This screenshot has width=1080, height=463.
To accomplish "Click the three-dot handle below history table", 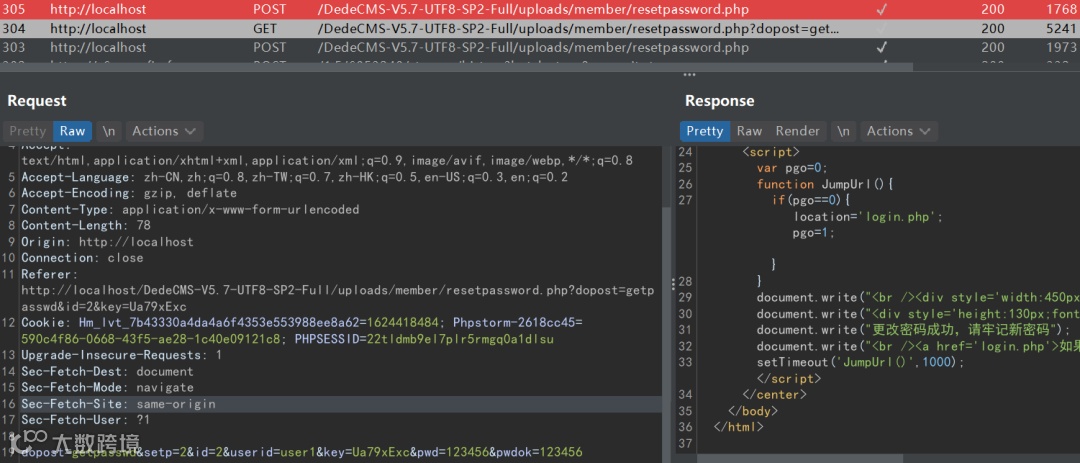I will point(689,74).
